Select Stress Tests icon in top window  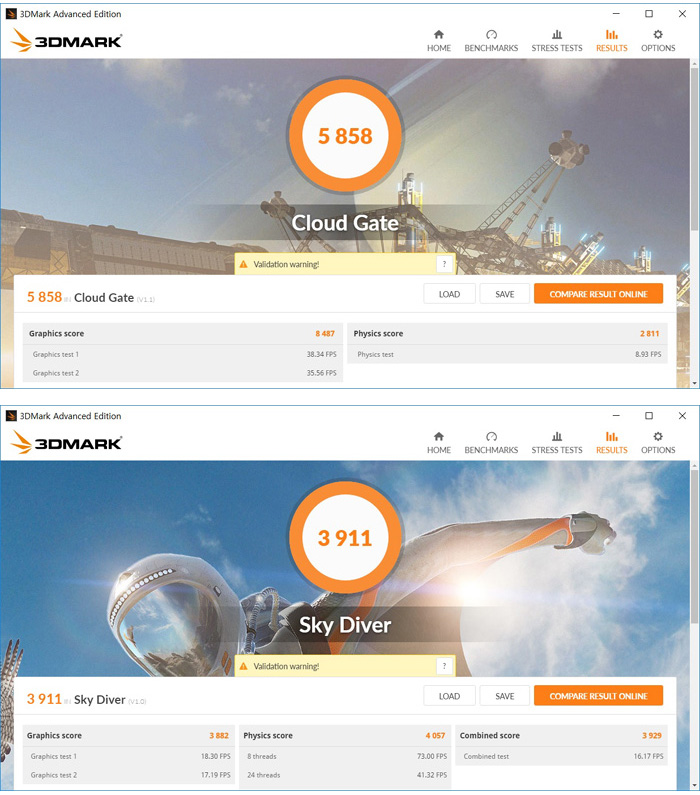pos(557,34)
